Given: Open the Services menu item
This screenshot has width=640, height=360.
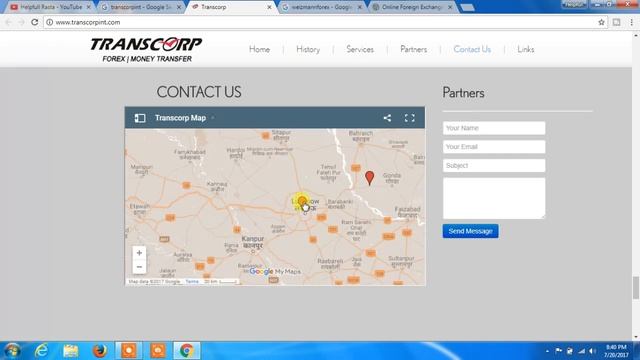Looking at the screenshot, I should pos(360,49).
